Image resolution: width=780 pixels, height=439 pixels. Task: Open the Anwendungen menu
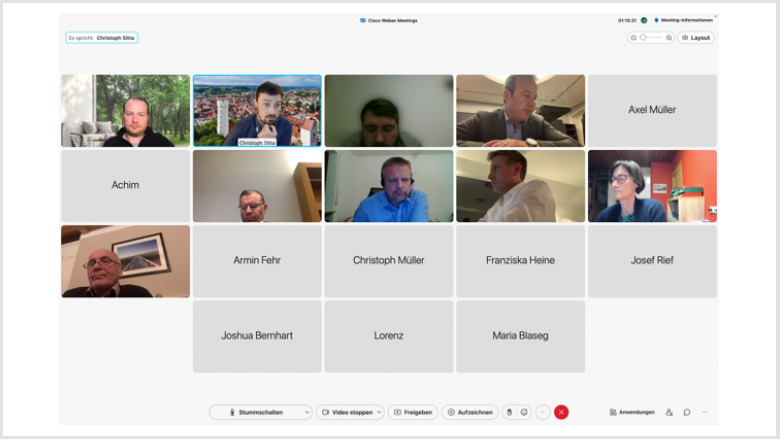[632, 412]
